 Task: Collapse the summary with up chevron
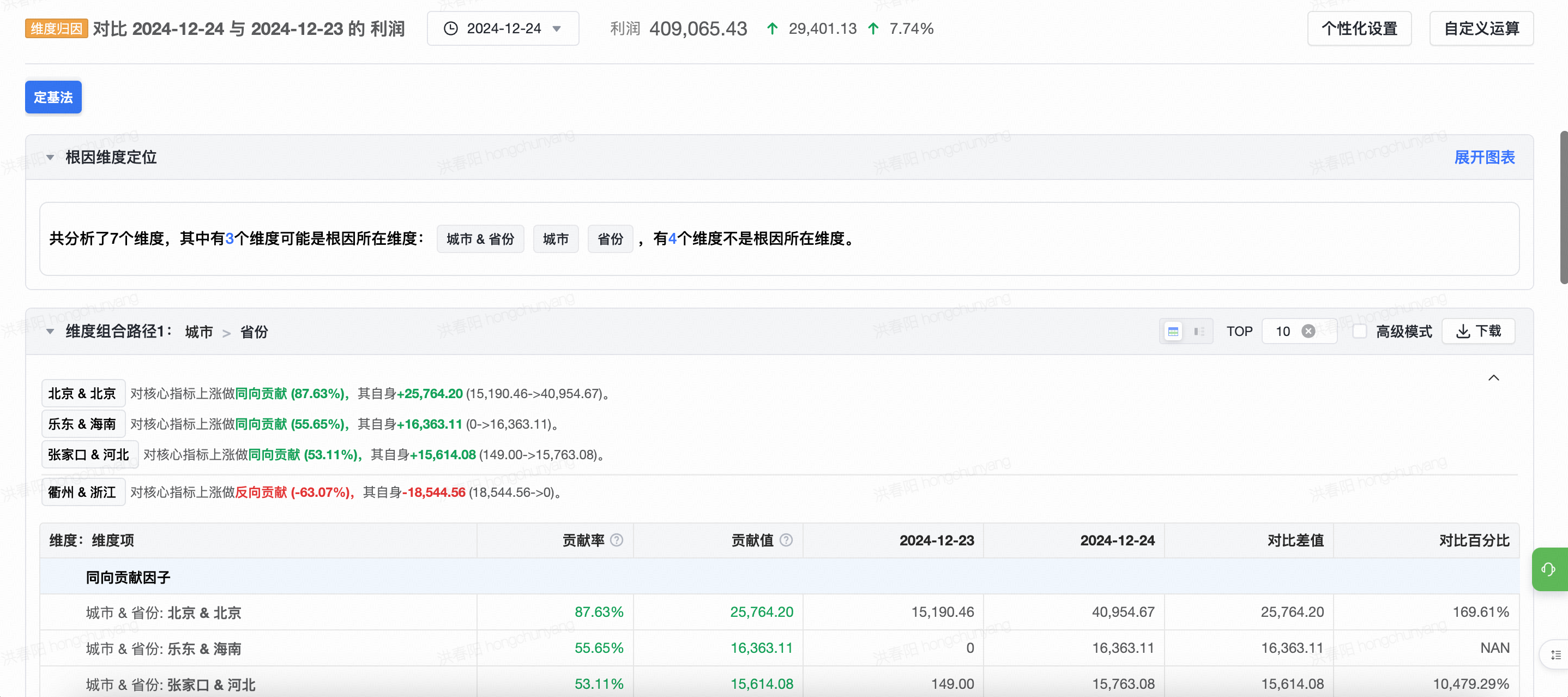(x=1493, y=378)
